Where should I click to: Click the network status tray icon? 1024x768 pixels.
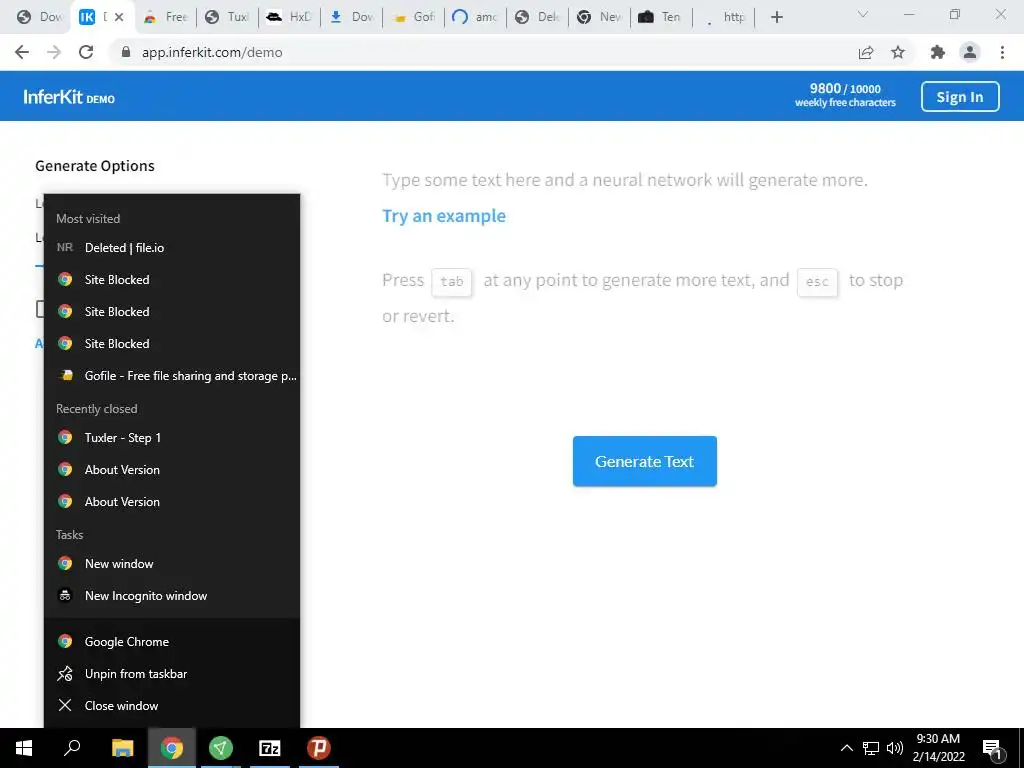tap(871, 748)
